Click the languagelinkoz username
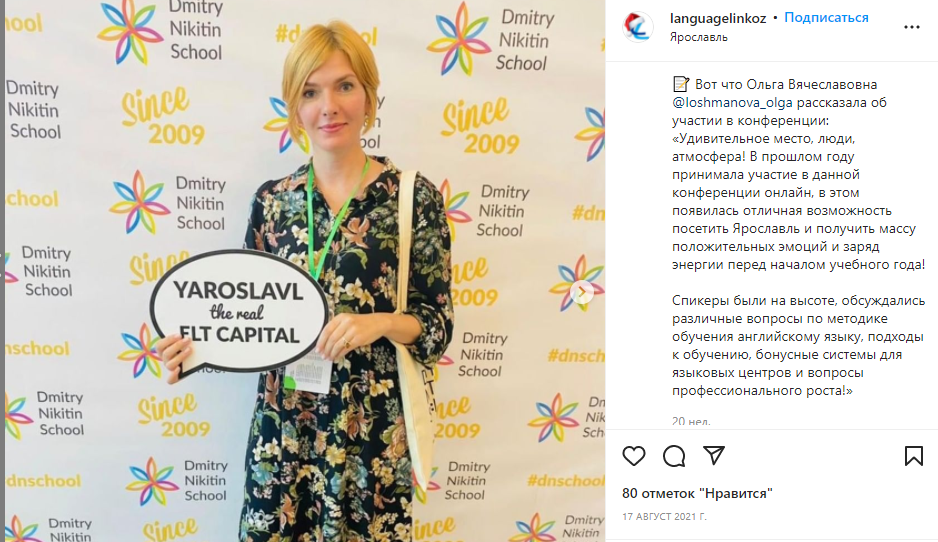938x542 pixels. click(718, 18)
